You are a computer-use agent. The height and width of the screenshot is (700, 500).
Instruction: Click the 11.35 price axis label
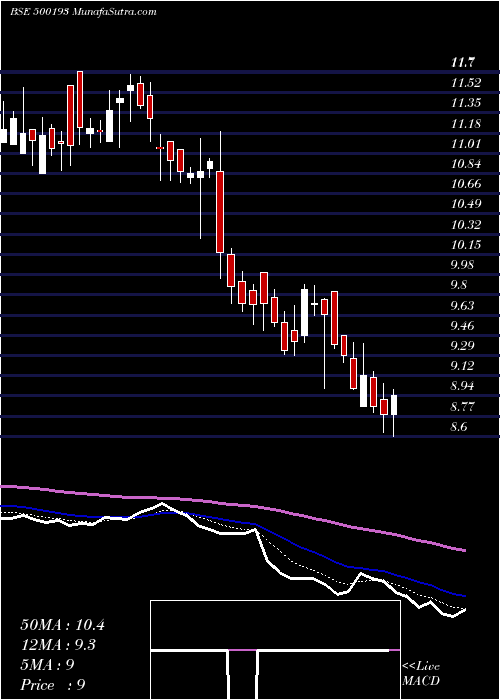click(466, 103)
